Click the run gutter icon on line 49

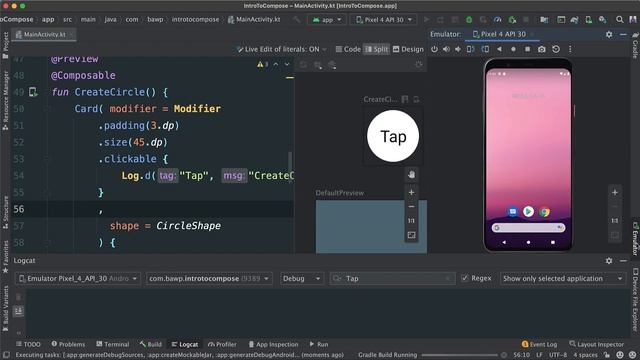33,92
